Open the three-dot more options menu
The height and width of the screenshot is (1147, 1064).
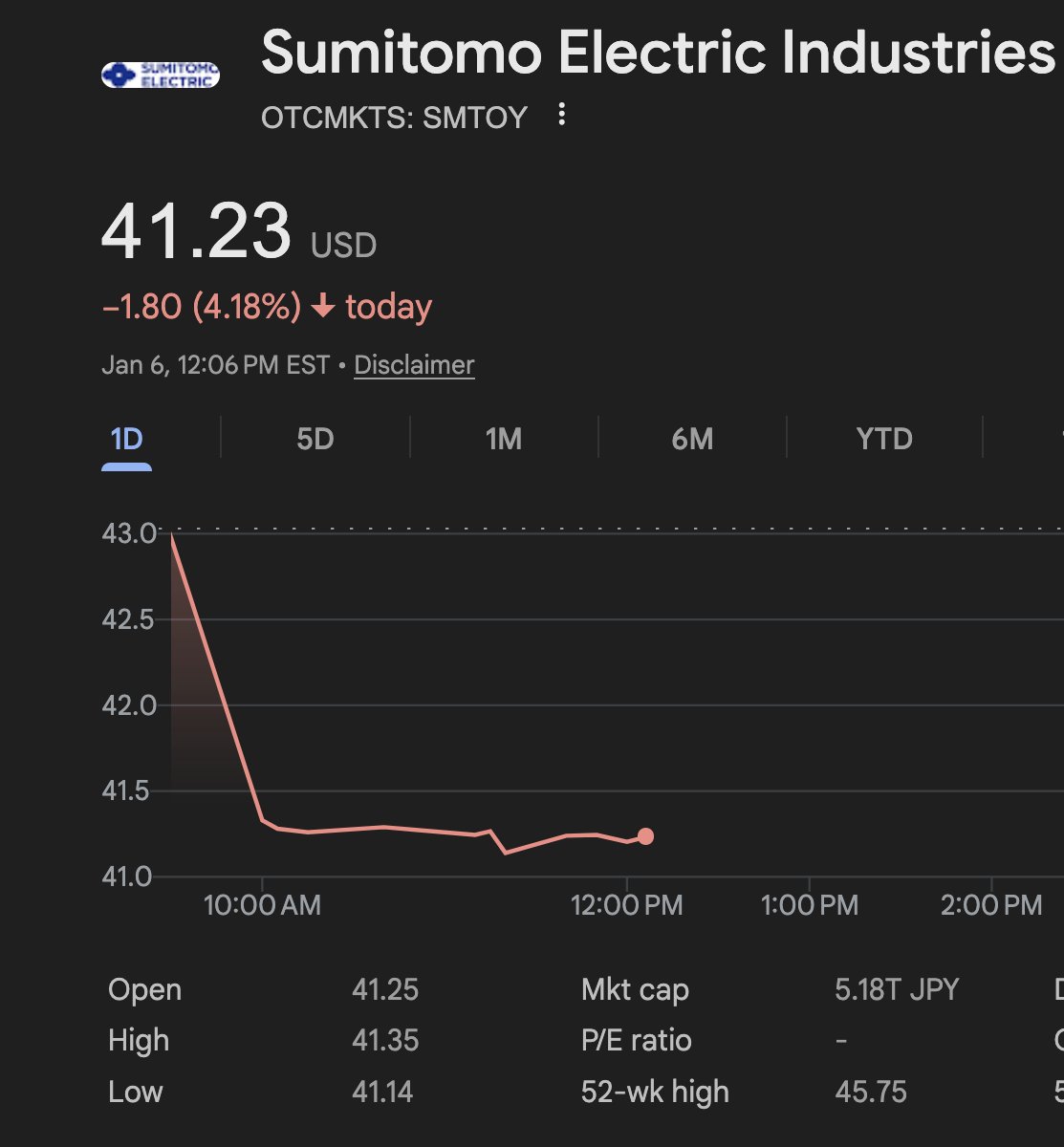(x=562, y=116)
